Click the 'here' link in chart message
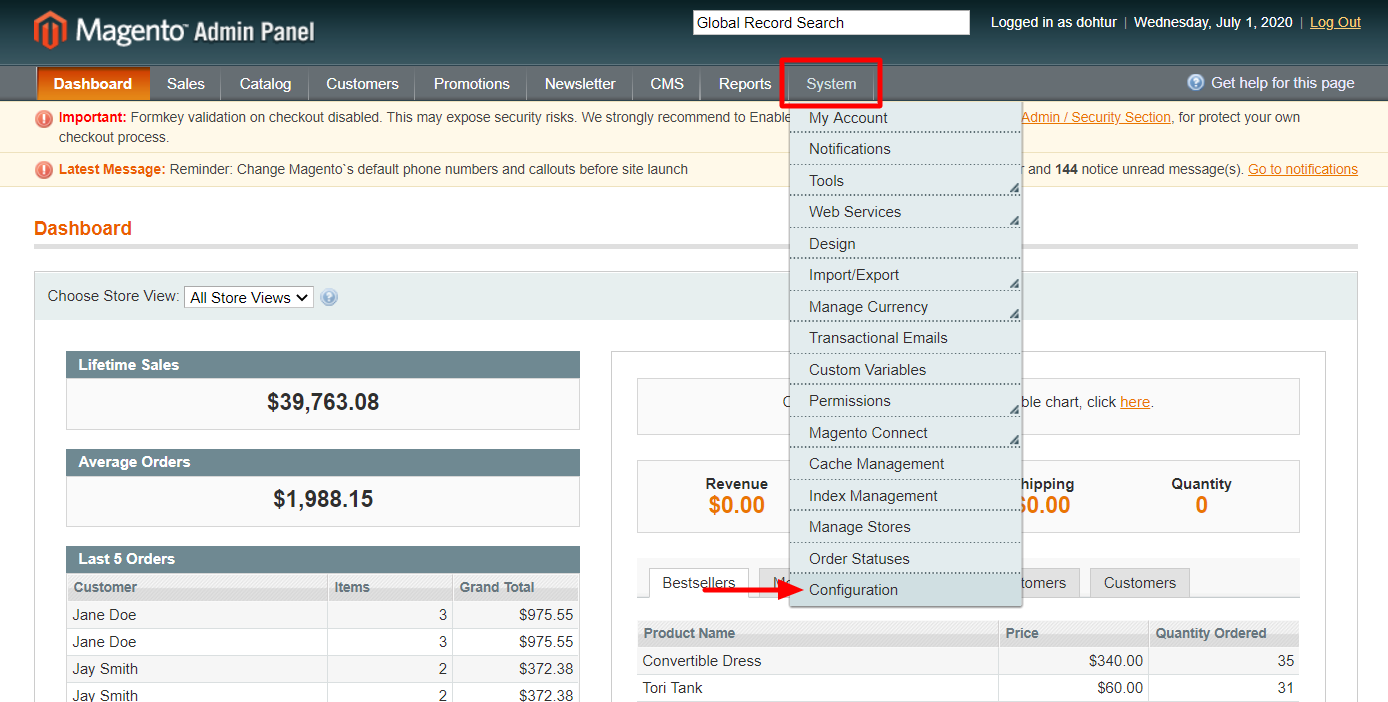 click(x=1135, y=402)
